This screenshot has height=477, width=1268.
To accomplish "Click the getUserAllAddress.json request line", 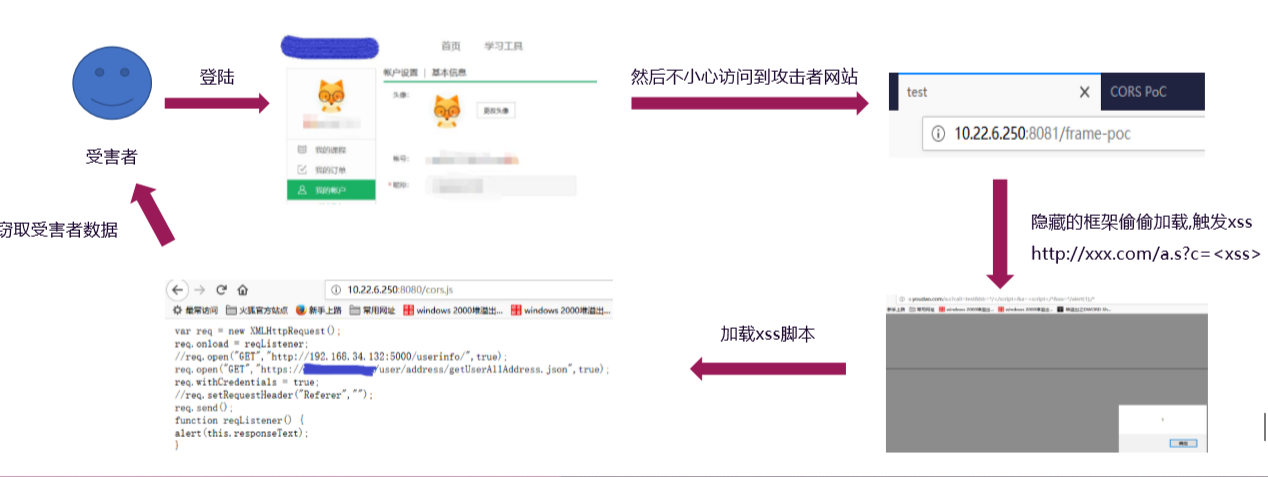I will point(391,370).
